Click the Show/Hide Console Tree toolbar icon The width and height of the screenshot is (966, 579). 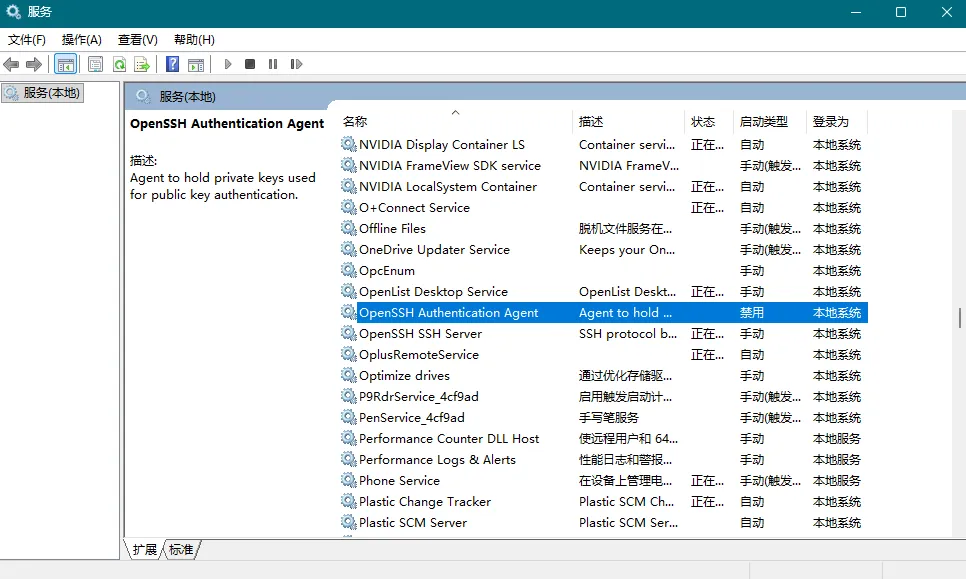[x=65, y=65]
